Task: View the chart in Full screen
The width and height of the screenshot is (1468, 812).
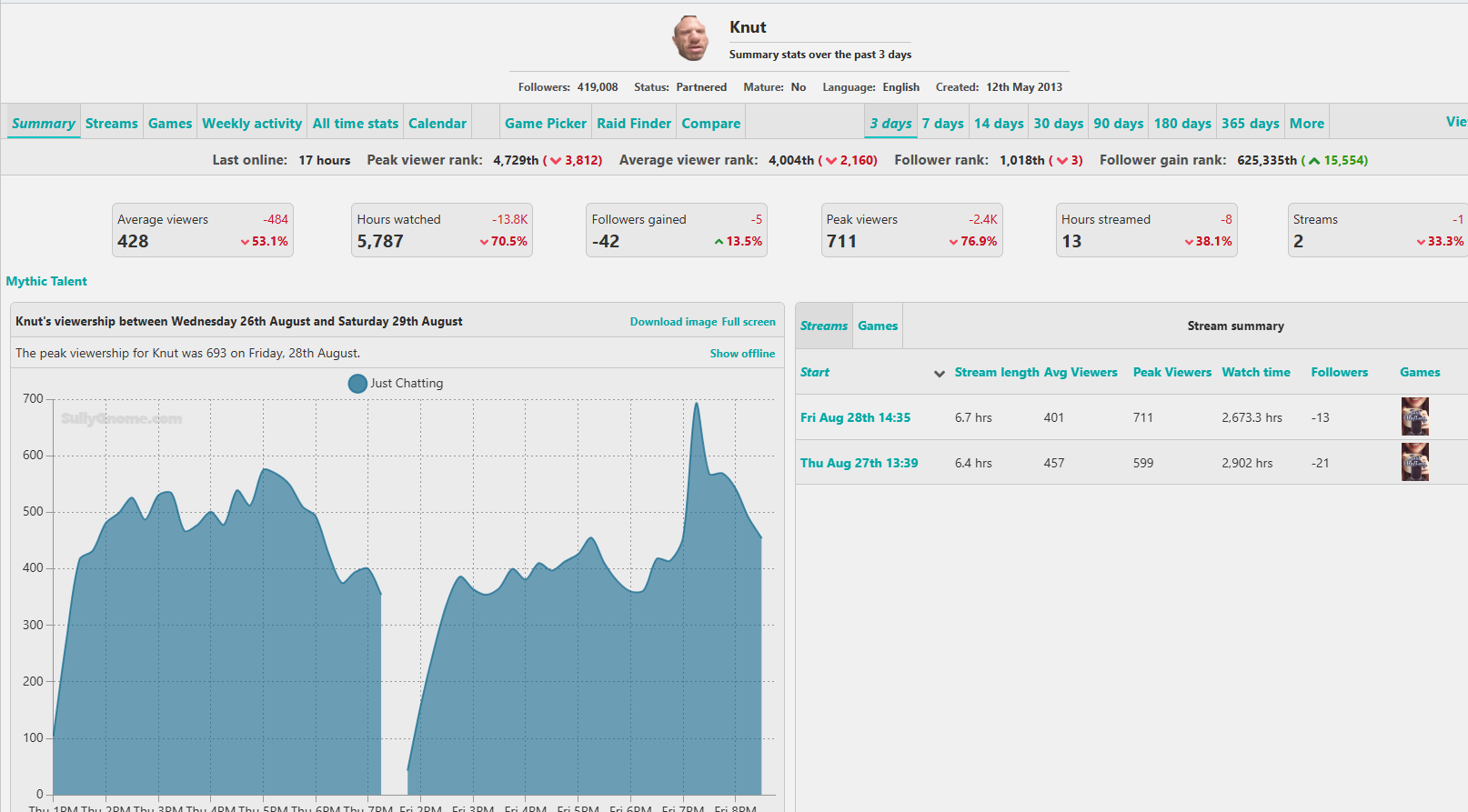Action: click(x=749, y=322)
